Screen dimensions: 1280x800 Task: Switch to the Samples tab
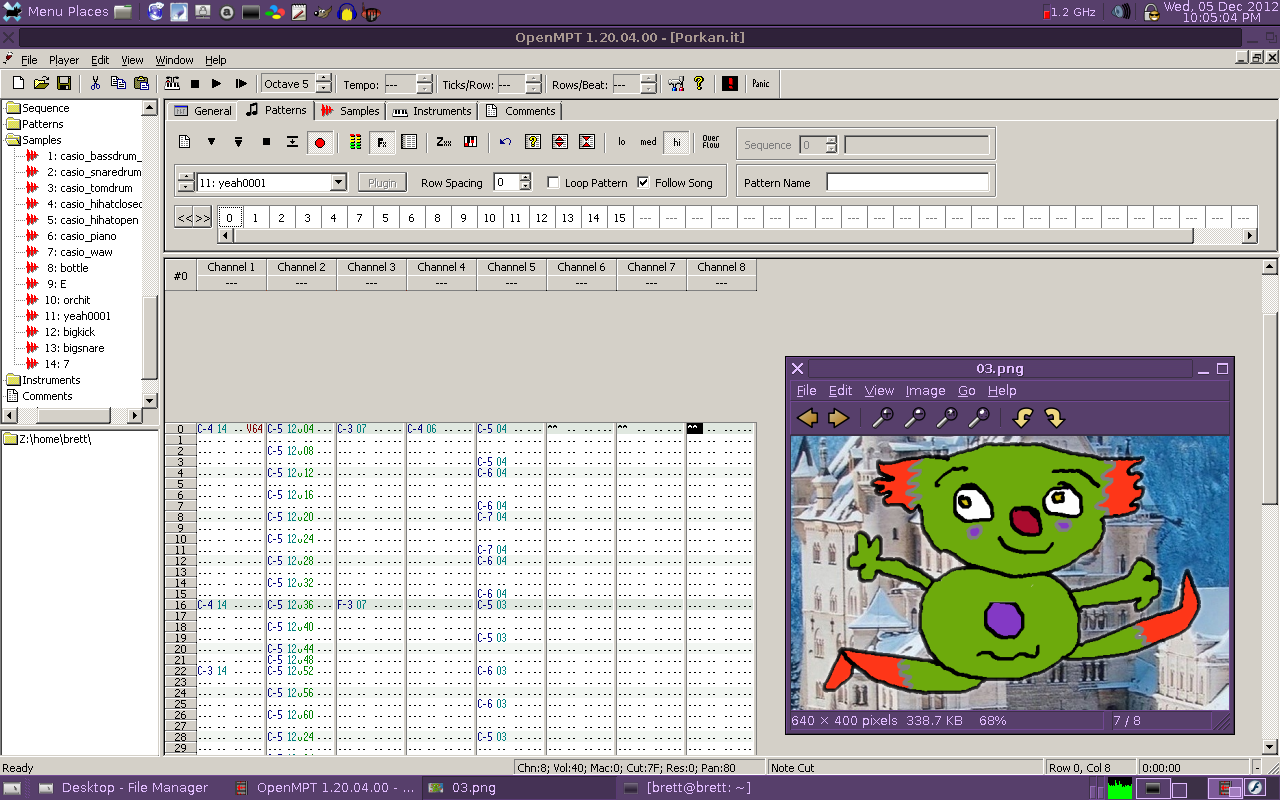[350, 111]
